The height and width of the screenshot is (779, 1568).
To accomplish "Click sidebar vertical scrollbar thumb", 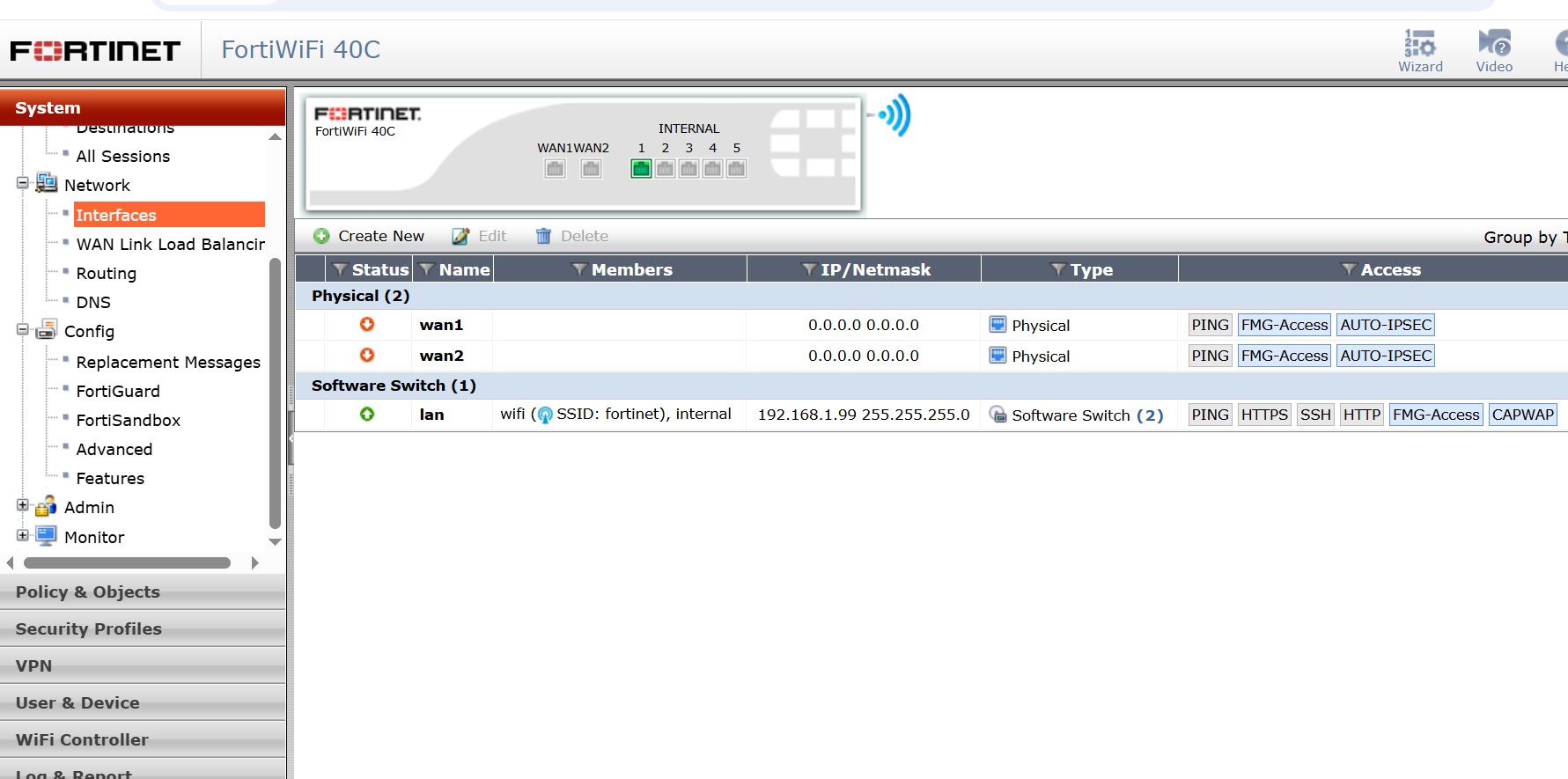I will [x=275, y=393].
